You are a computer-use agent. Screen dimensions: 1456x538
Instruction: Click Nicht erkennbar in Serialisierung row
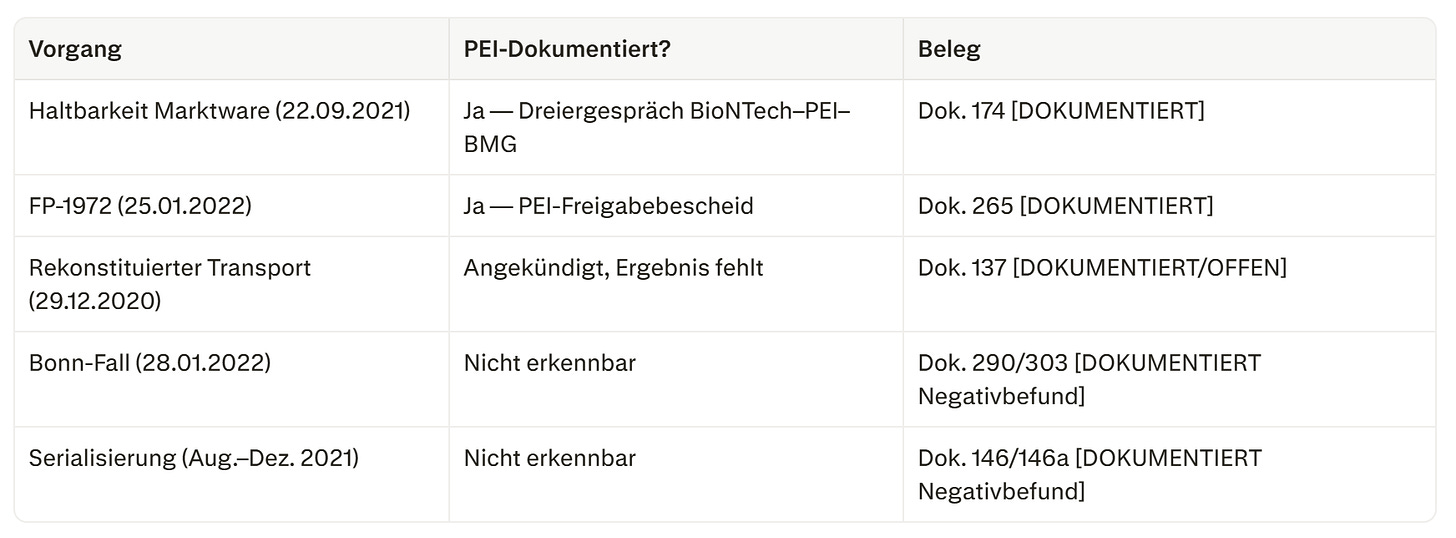coord(549,458)
